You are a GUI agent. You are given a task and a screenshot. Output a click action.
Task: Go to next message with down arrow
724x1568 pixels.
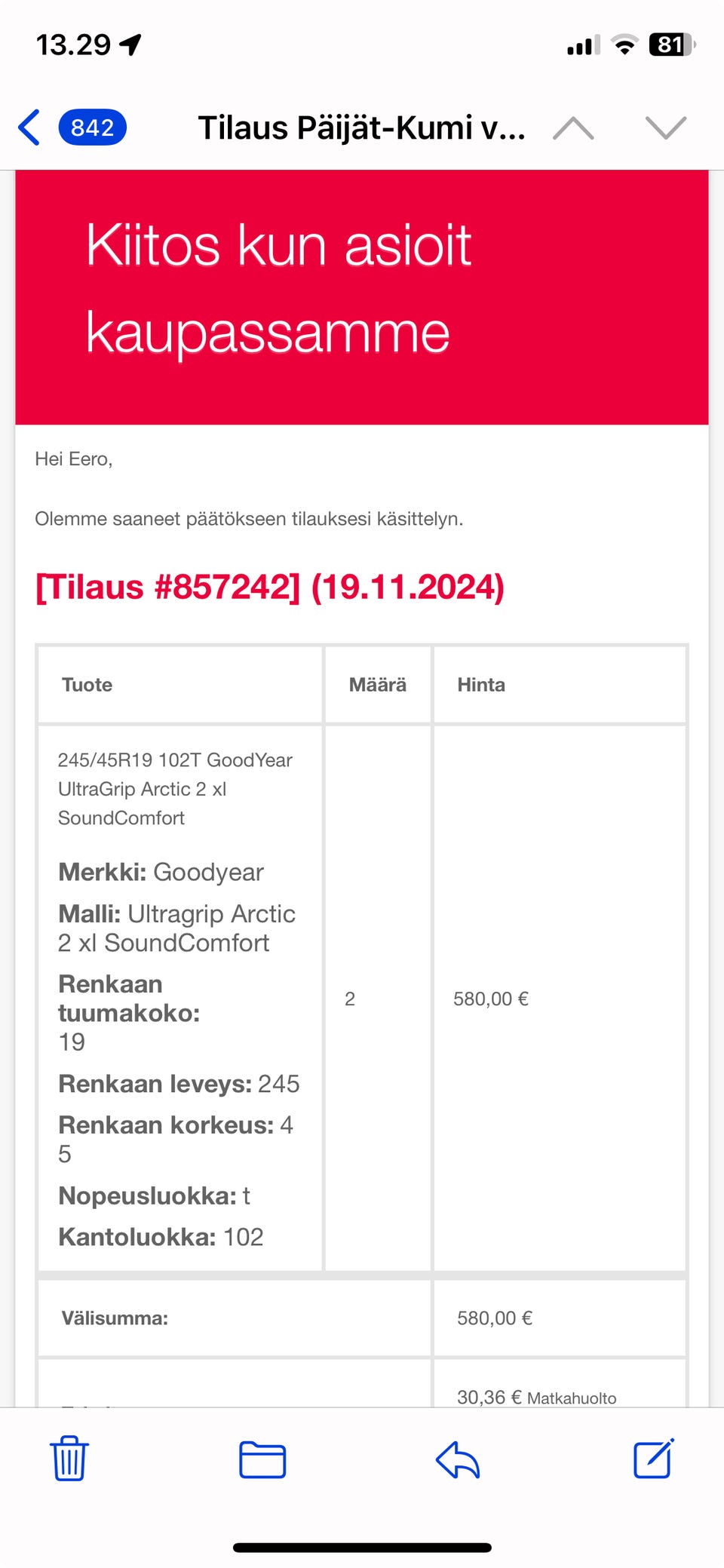666,128
